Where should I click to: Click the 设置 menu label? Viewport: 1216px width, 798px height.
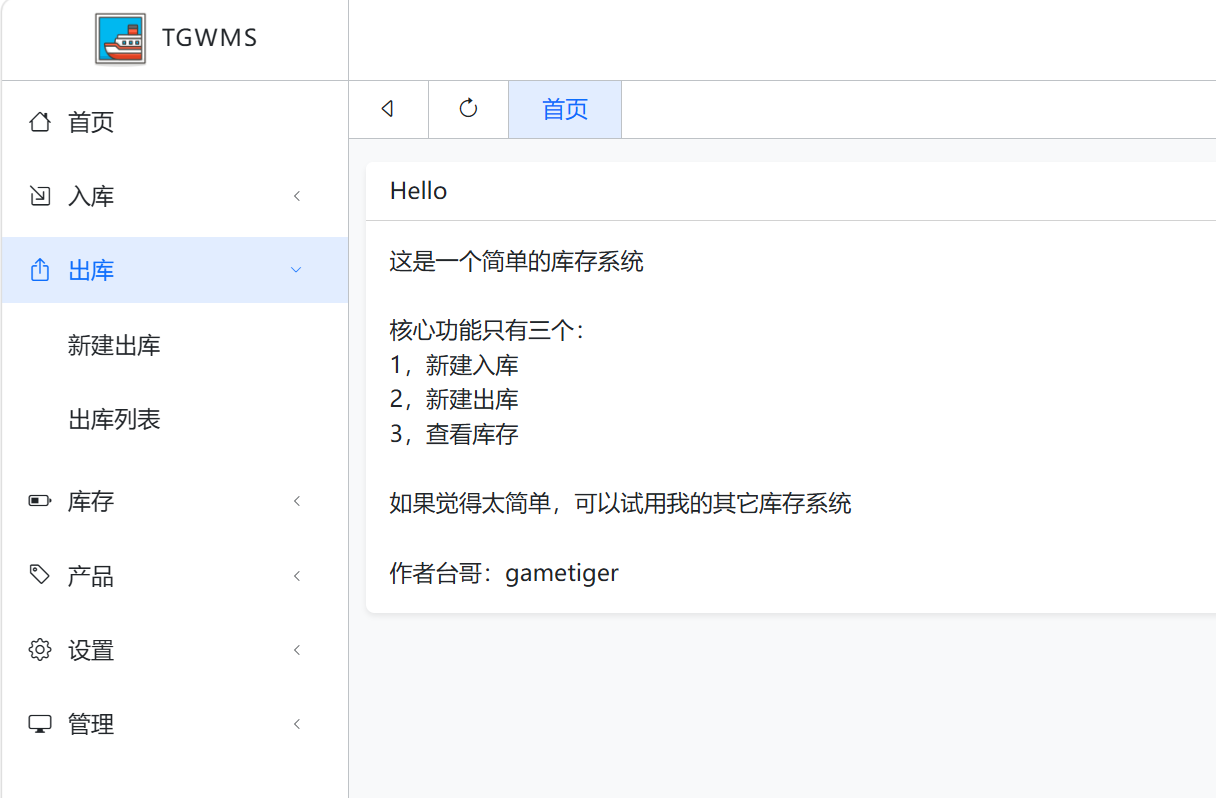click(x=91, y=650)
